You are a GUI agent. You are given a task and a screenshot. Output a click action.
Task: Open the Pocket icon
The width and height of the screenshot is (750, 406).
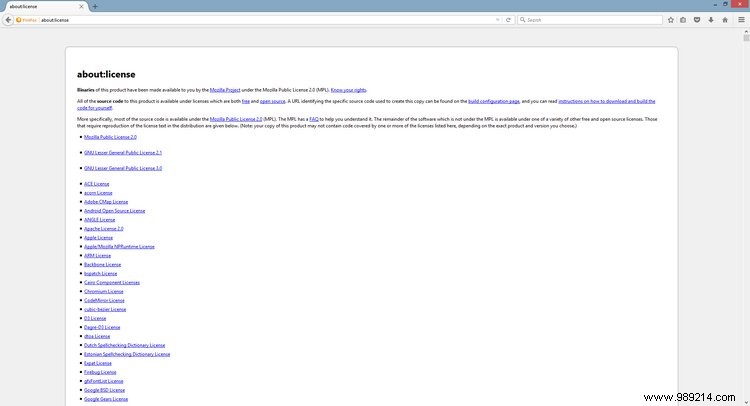pyautogui.click(x=698, y=19)
